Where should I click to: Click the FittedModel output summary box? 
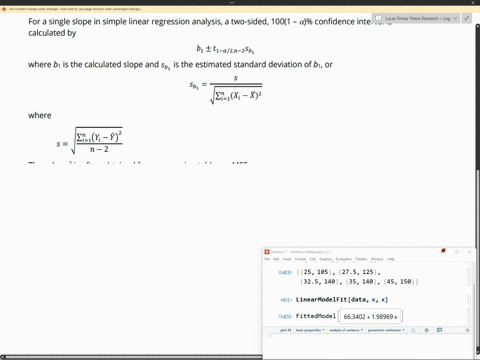(x=370, y=316)
